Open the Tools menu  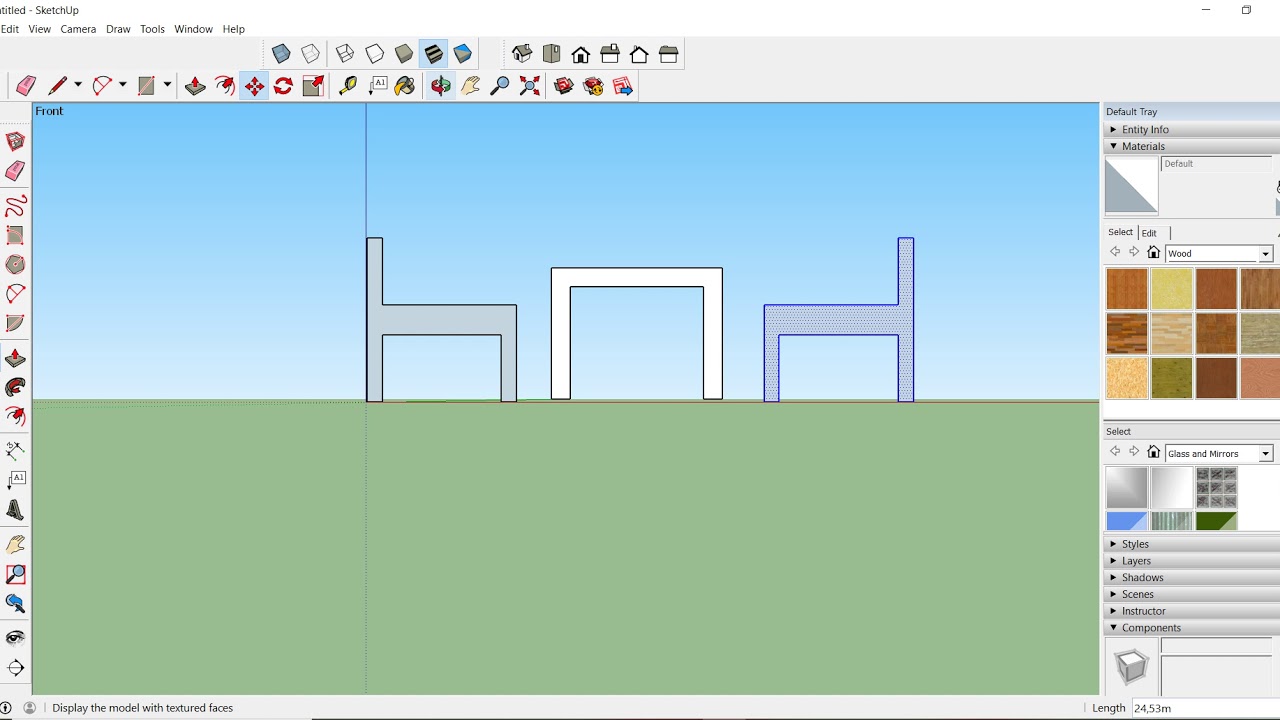point(152,29)
